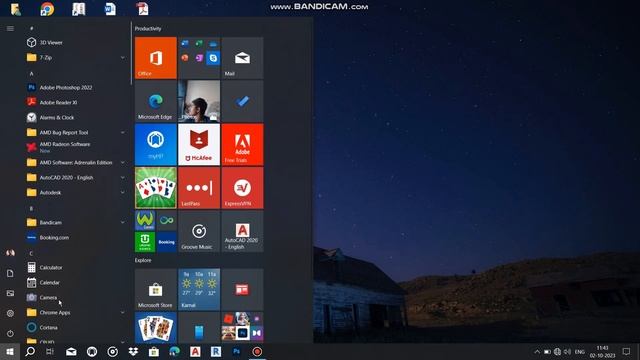The image size is (640, 360).
Task: Open Booking.com in app list
Action: tap(76, 237)
